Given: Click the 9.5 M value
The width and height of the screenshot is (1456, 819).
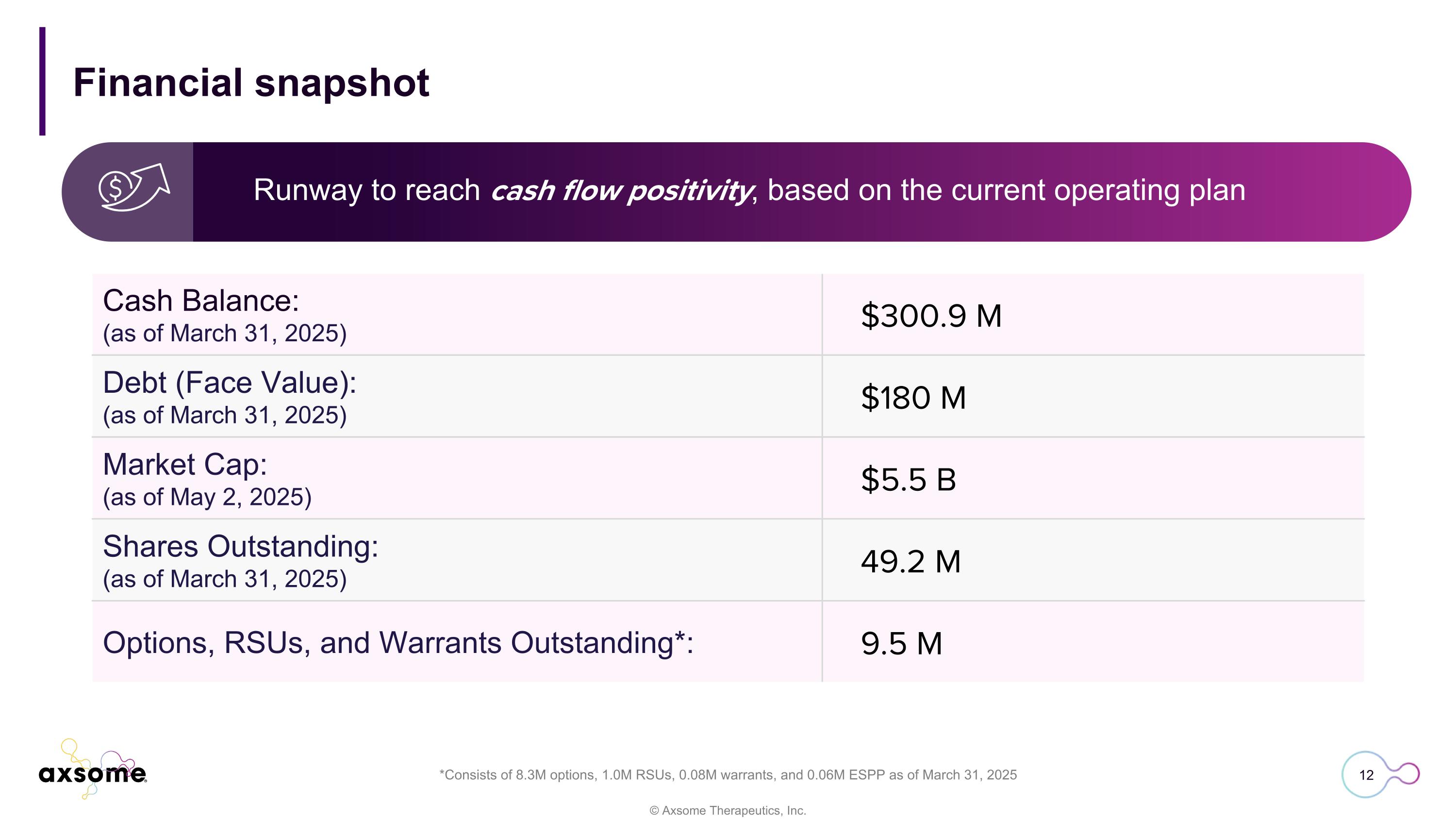Looking at the screenshot, I should (x=901, y=643).
